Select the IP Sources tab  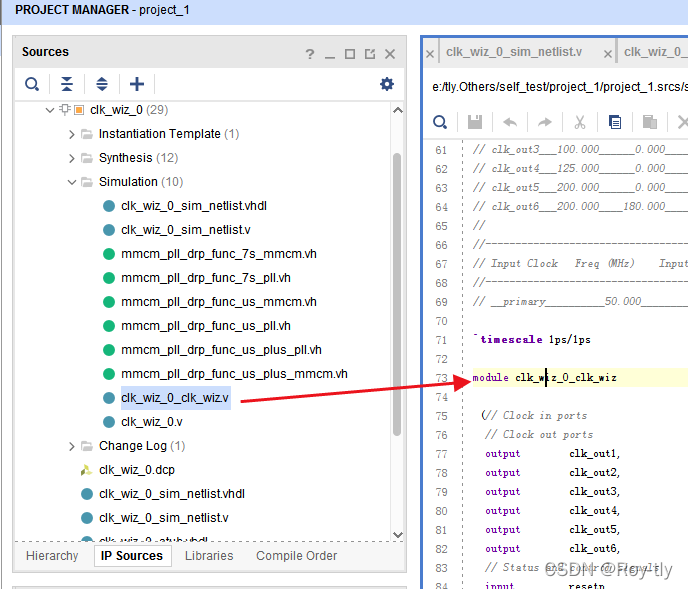tap(132, 556)
